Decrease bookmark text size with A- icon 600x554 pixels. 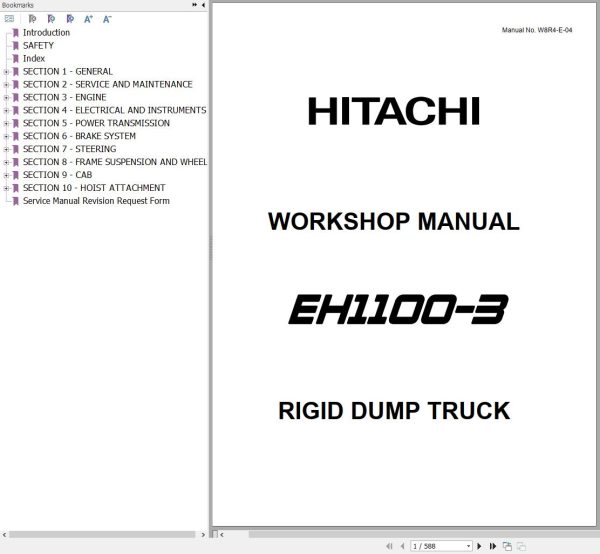107,19
